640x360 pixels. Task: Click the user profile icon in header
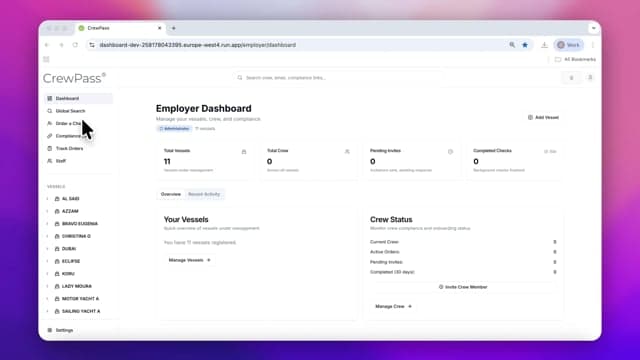pos(590,78)
